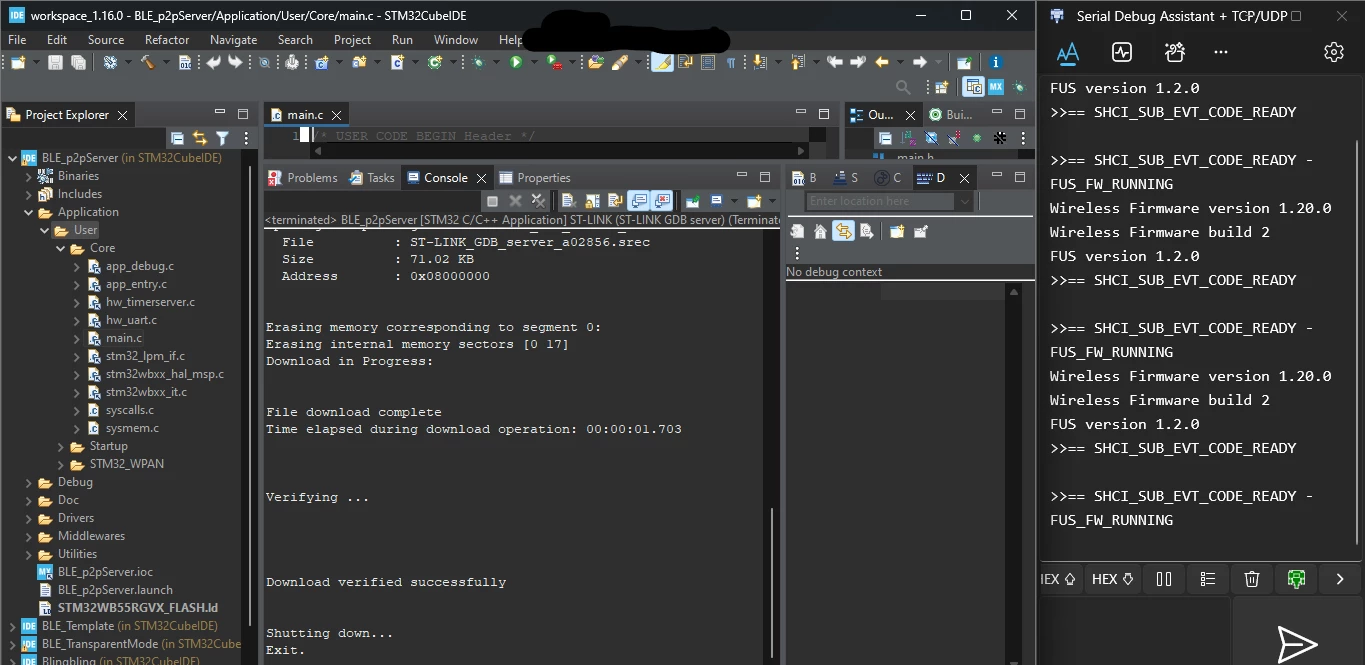Click the toolbar search magnifier icon

click(903, 87)
